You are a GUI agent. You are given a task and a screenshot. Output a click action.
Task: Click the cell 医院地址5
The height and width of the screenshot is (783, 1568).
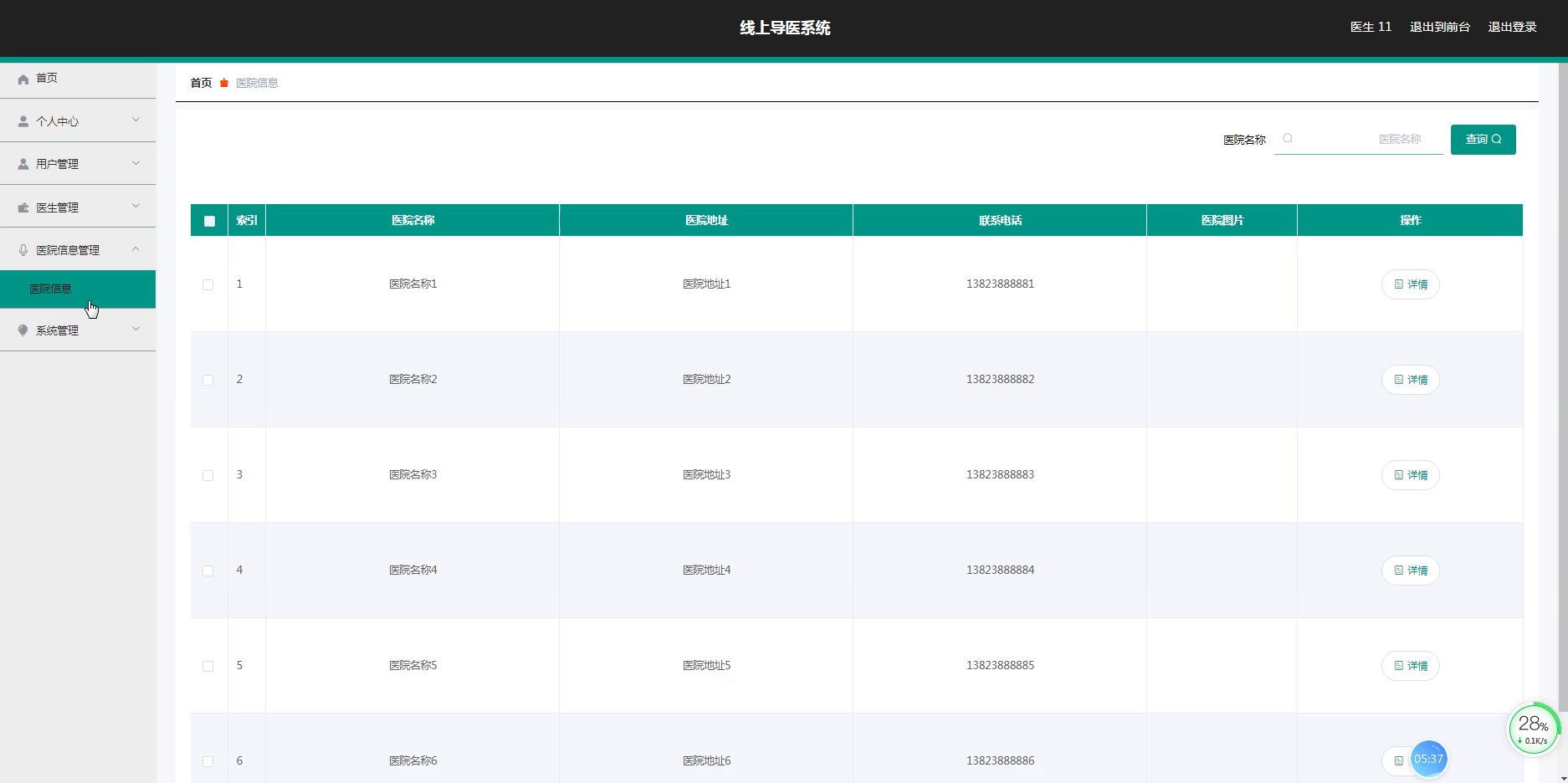pos(706,665)
